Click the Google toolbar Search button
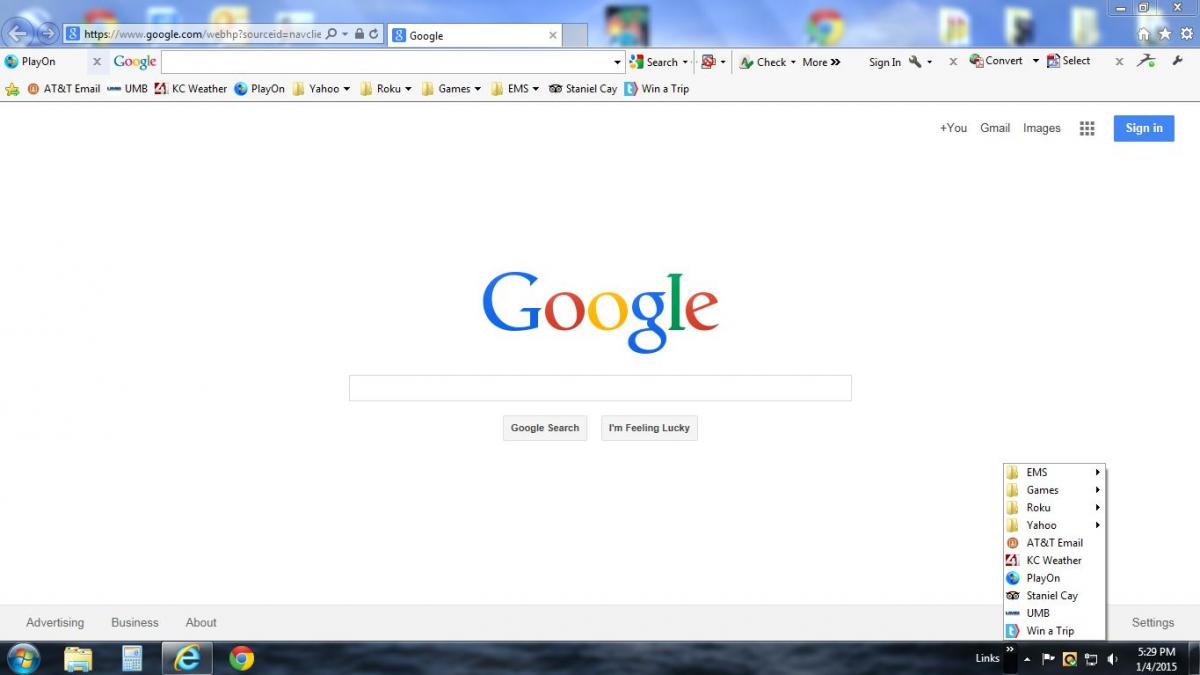1200x675 pixels. [654, 62]
